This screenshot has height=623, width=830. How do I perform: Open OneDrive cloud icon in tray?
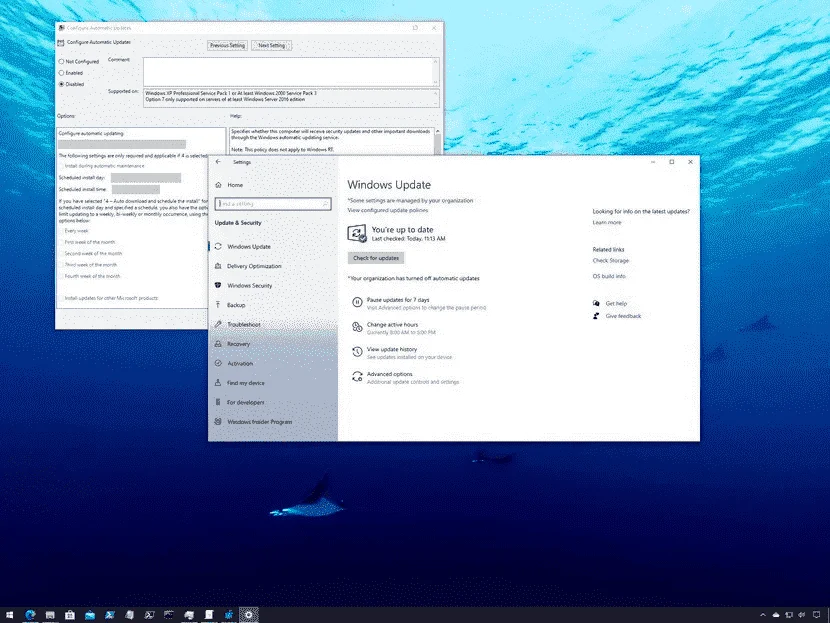point(776,615)
